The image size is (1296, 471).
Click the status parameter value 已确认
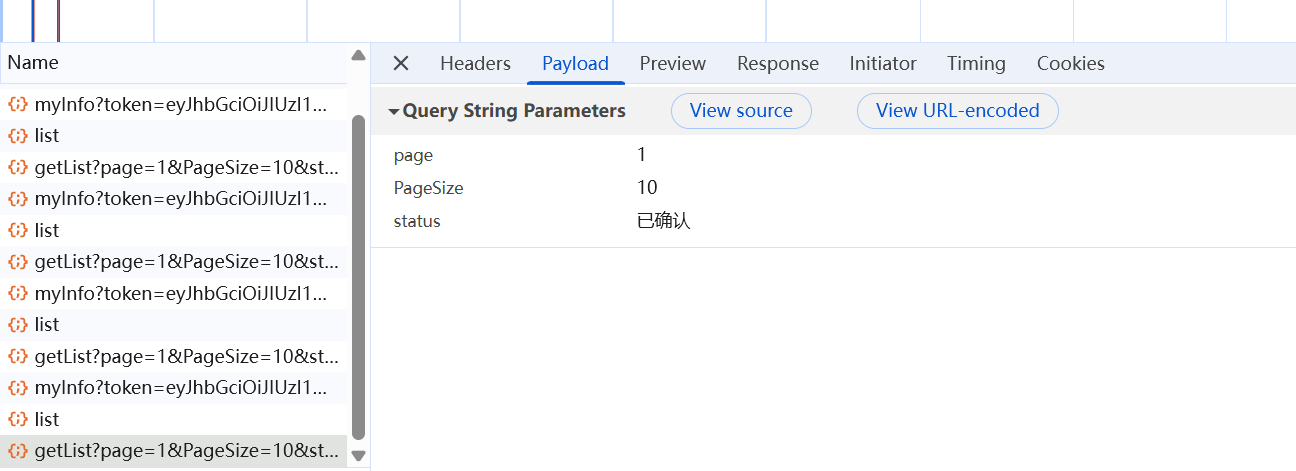(x=664, y=221)
